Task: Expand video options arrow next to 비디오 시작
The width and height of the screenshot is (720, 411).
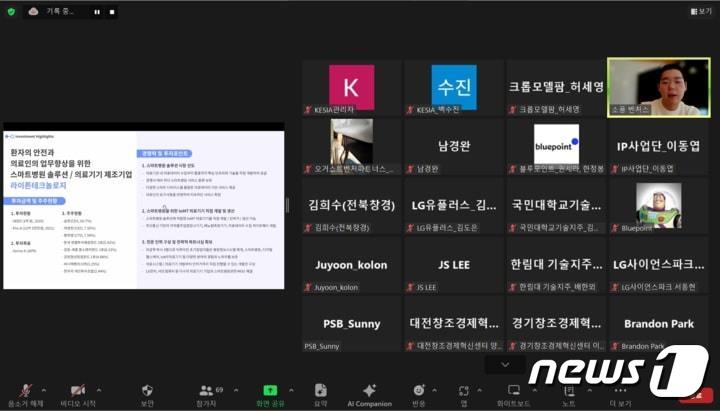Action: click(98, 390)
